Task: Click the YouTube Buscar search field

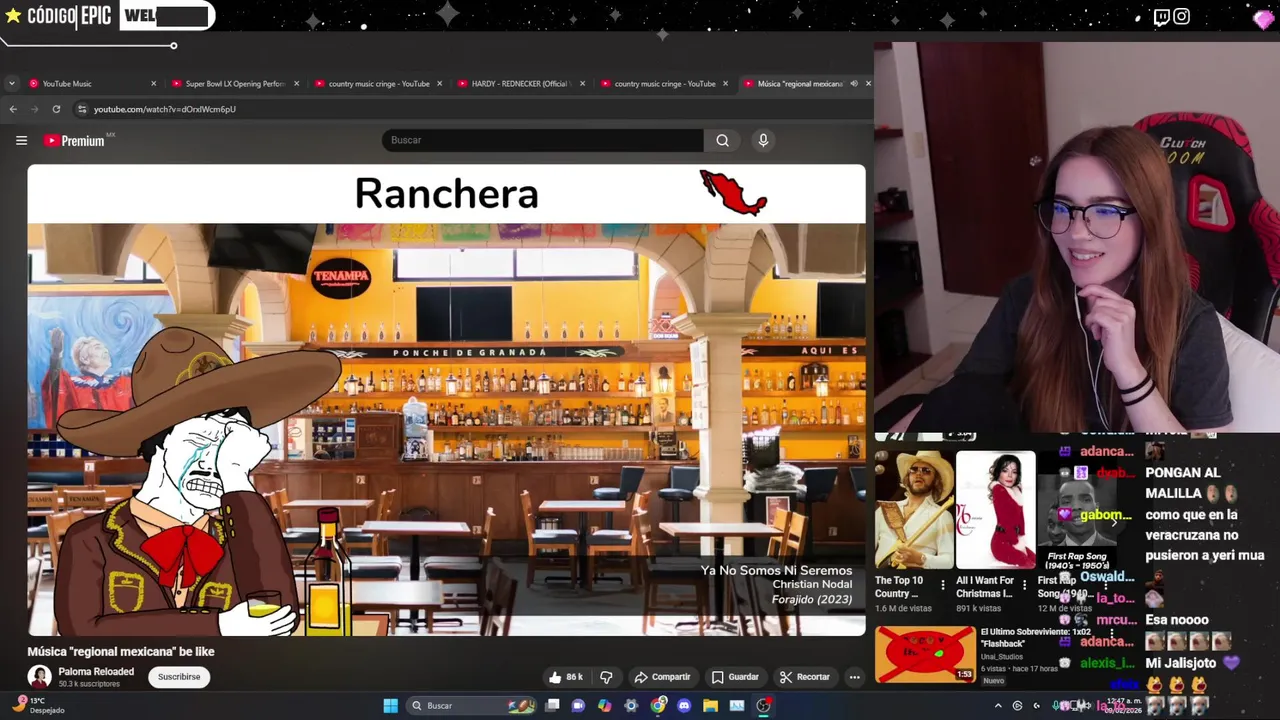Action: [x=542, y=141]
